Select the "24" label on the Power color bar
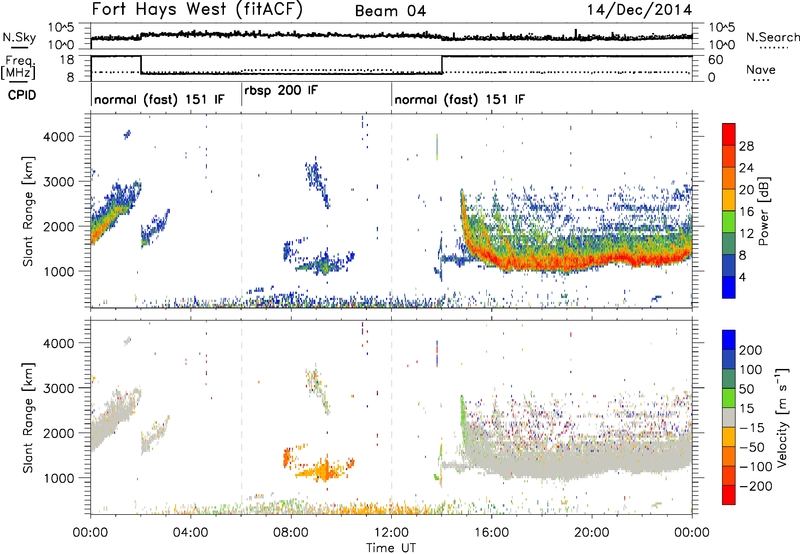800x554 pixels. [x=746, y=168]
